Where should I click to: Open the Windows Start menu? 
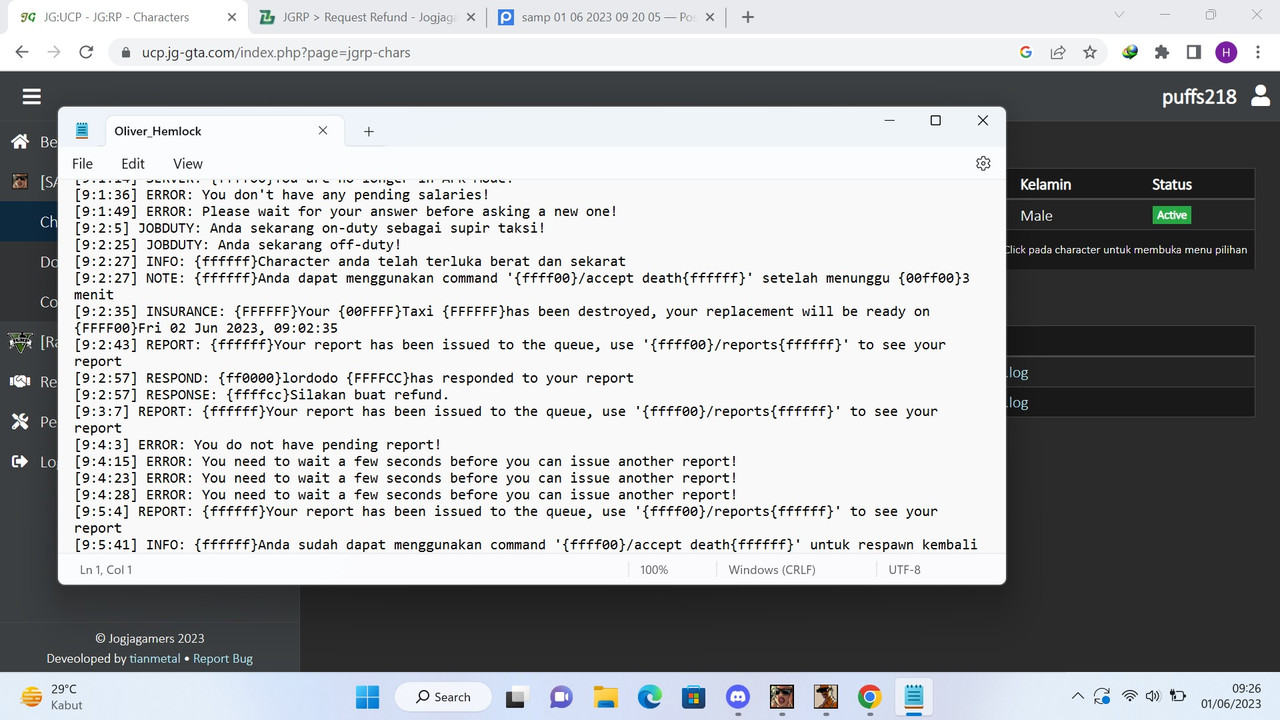[x=367, y=696]
